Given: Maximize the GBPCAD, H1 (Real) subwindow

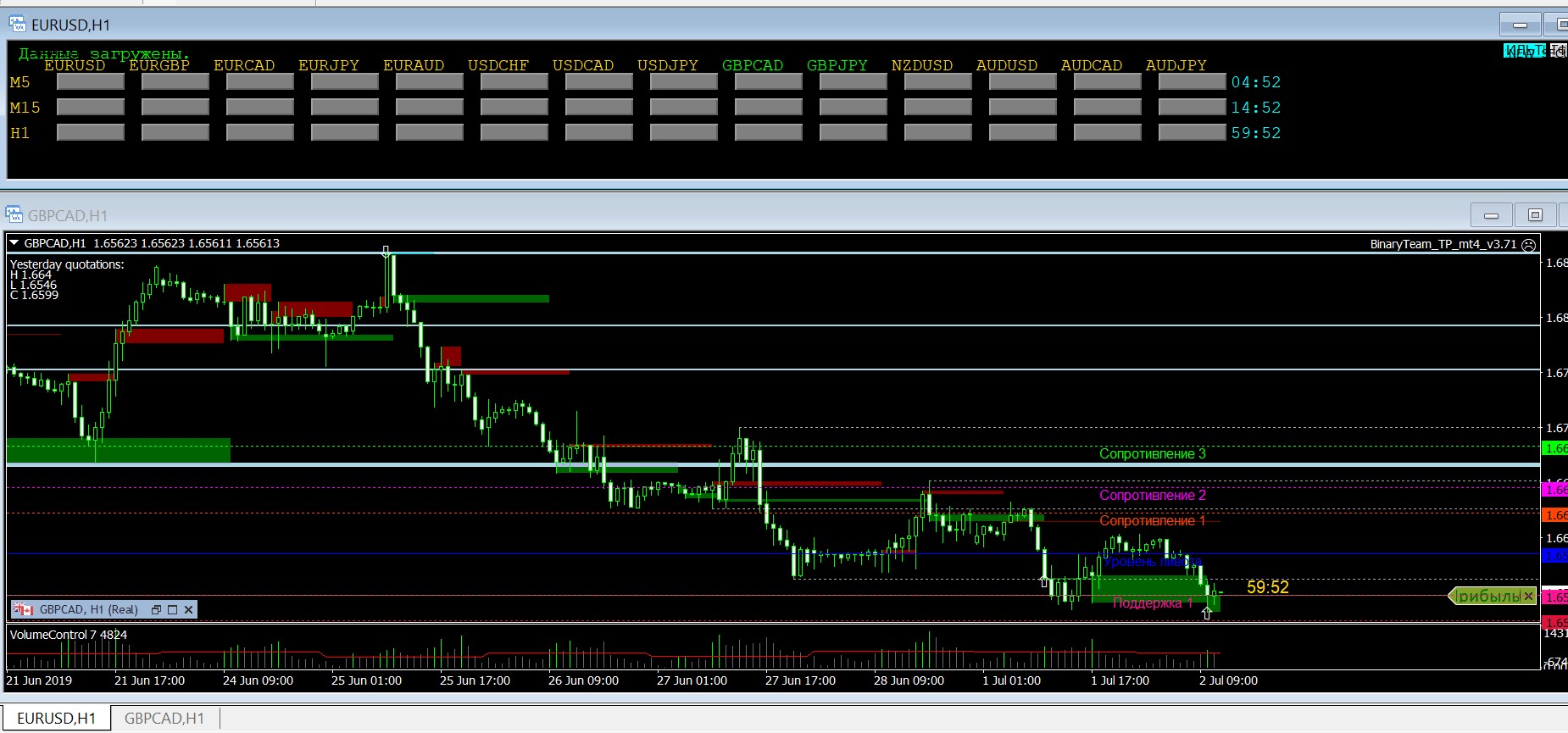Looking at the screenshot, I should [173, 610].
